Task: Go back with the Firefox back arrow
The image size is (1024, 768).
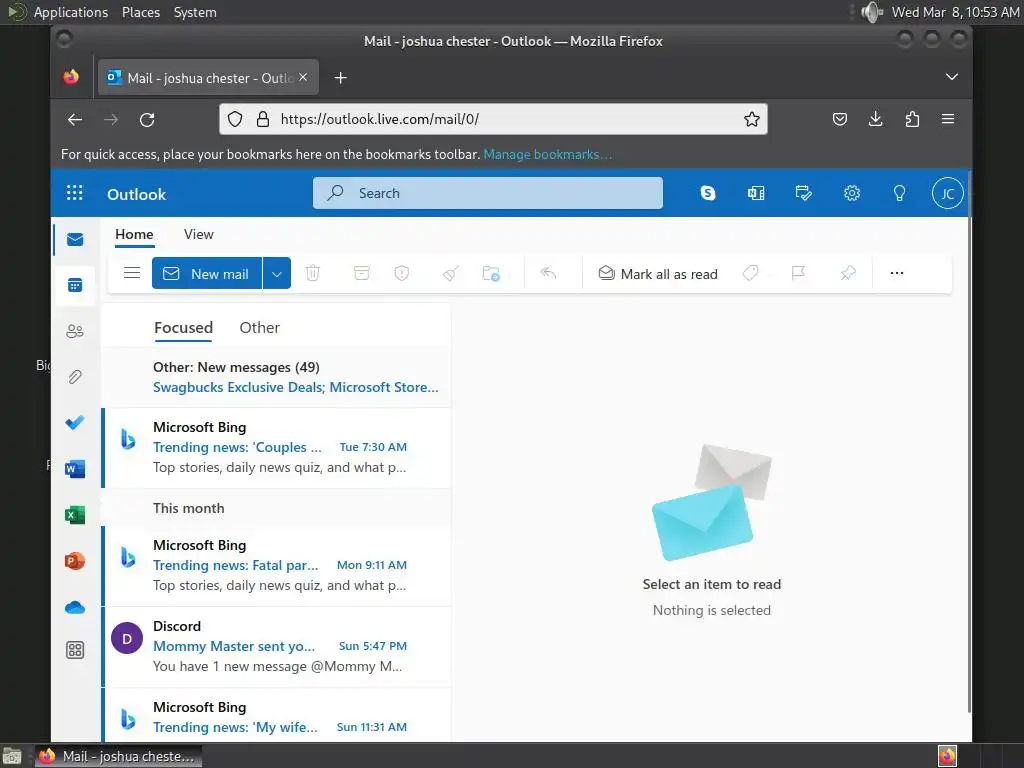Action: [x=74, y=120]
